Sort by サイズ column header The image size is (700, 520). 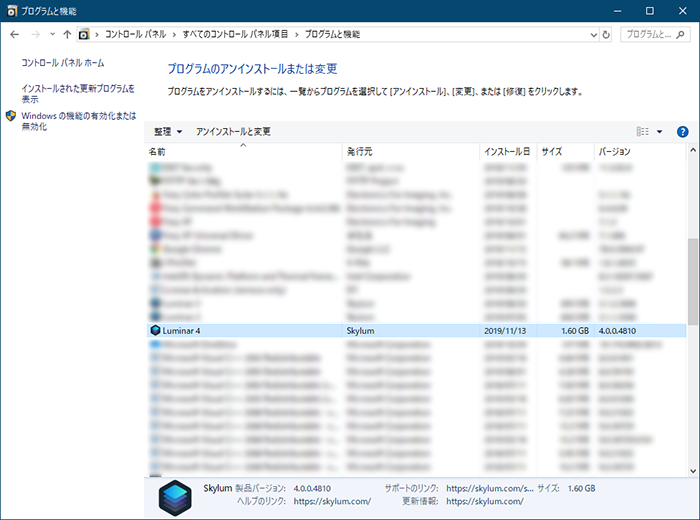[x=565, y=152]
